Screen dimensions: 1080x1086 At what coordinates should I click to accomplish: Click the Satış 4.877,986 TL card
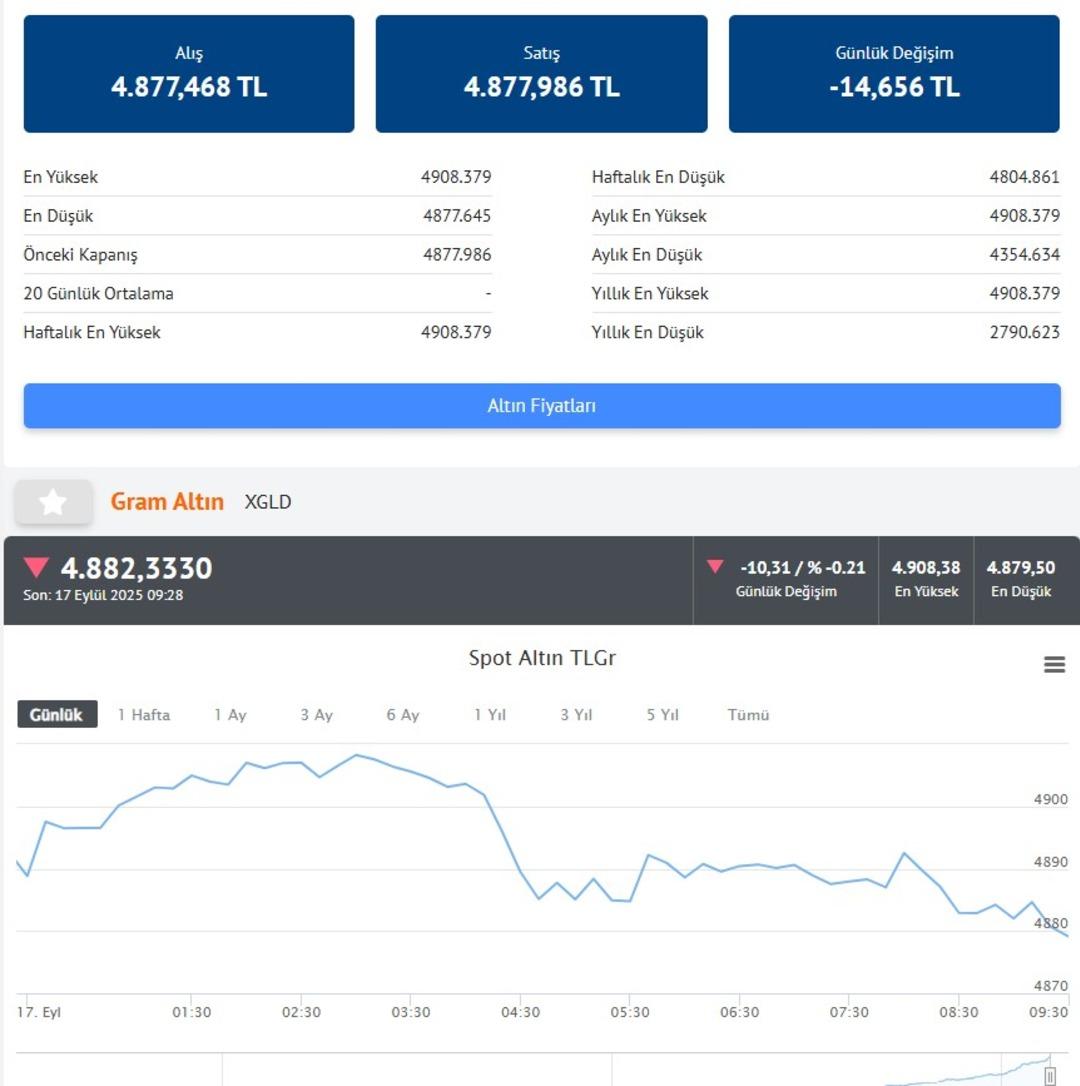tap(542, 73)
